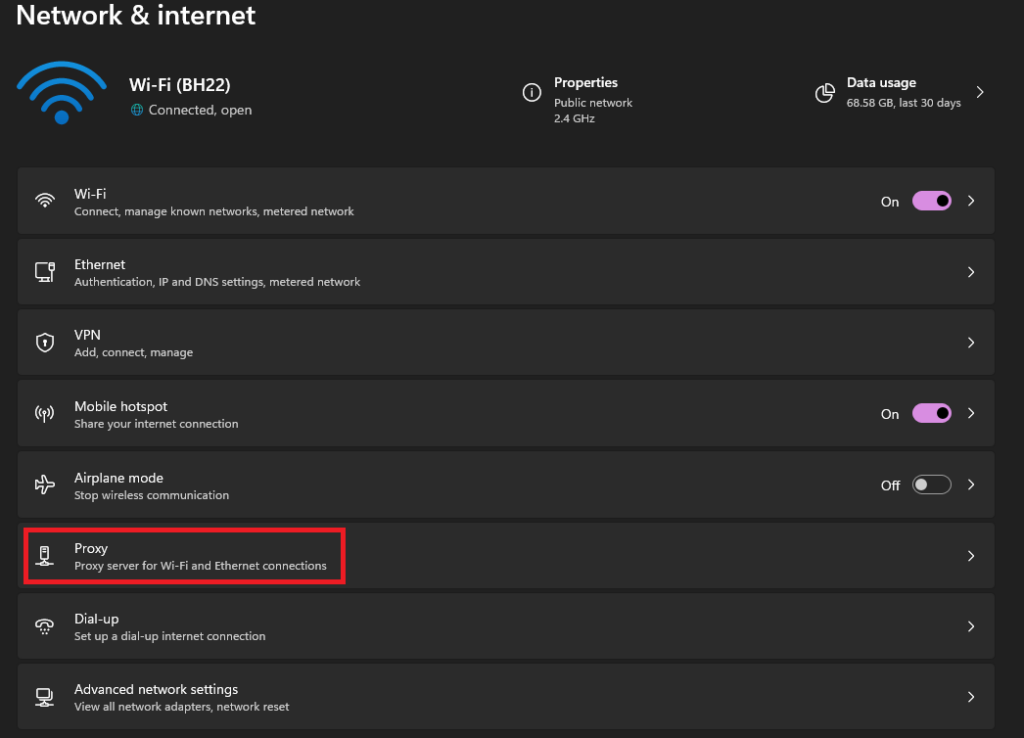Open the Dial-up settings label
1024x738 pixels.
(x=97, y=619)
